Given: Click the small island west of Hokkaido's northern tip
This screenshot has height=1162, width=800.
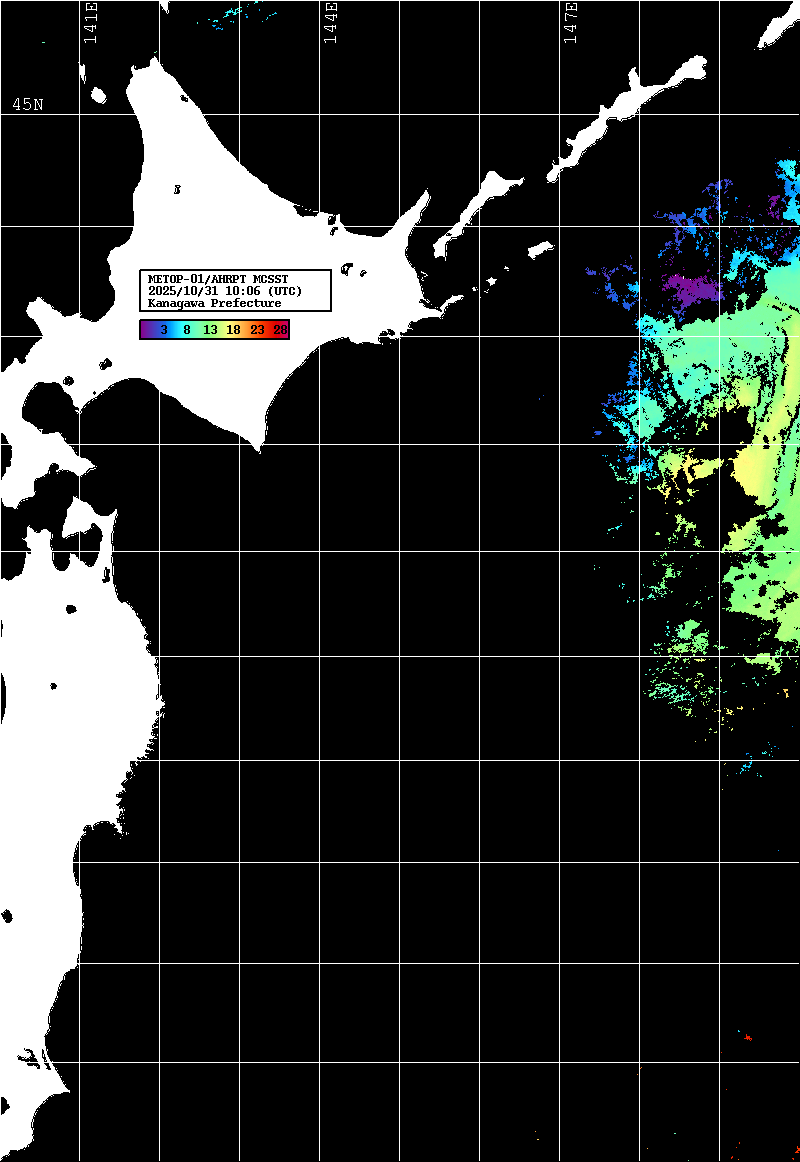Looking at the screenshot, I should pyautogui.click(x=97, y=95).
